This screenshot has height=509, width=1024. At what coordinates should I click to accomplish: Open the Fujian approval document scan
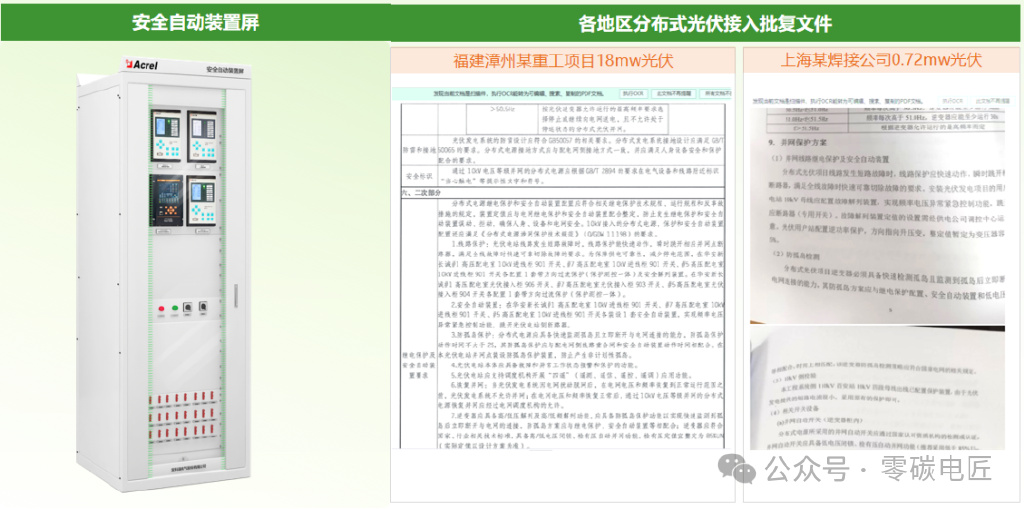tap(563, 274)
